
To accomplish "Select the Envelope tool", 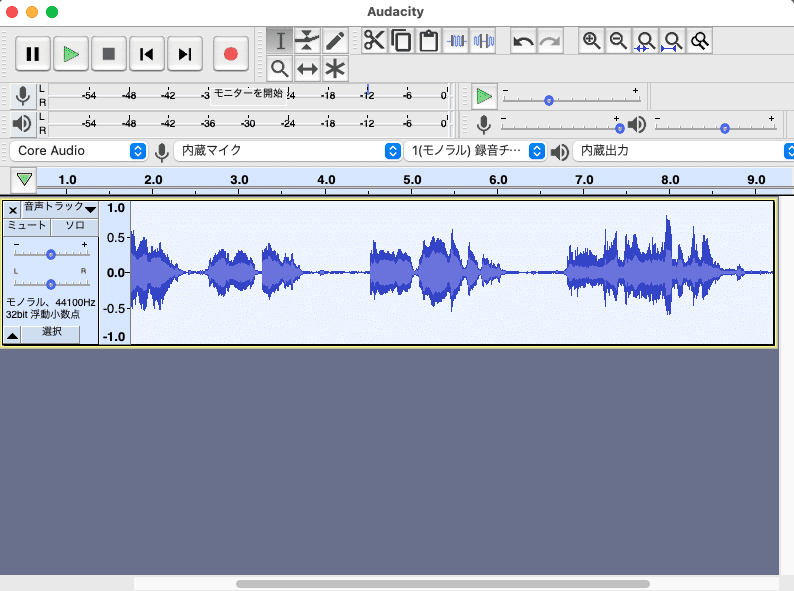I will point(307,41).
